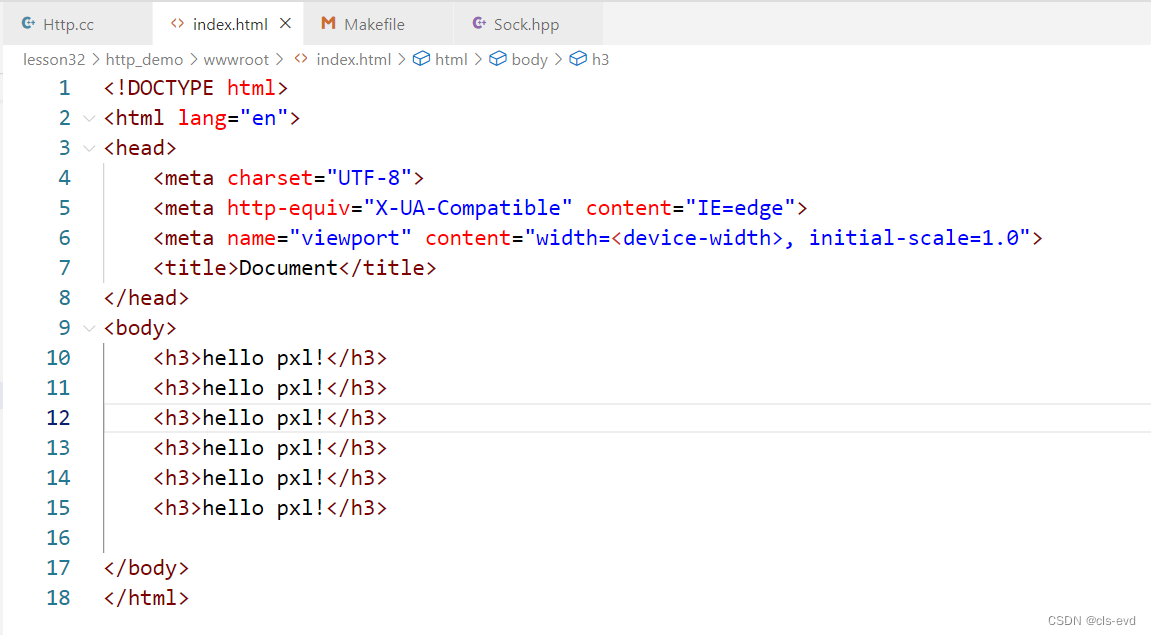
Task: Switch to the Http.cc tab
Action: tap(68, 24)
